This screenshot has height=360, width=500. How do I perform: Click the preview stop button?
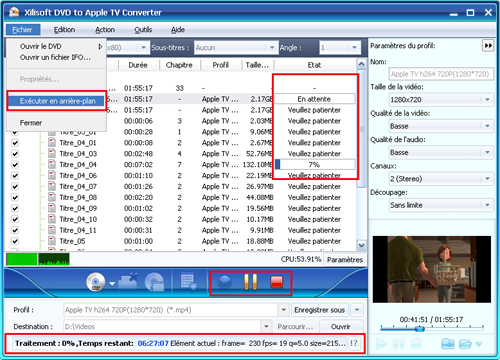pos(416,344)
